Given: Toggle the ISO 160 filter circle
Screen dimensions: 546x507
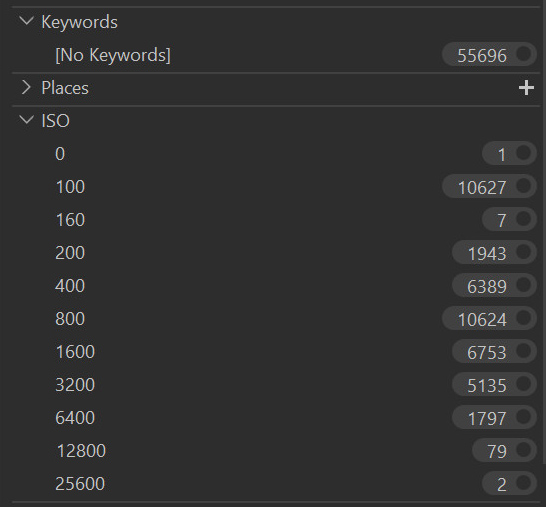Looking at the screenshot, I should pos(523,219).
